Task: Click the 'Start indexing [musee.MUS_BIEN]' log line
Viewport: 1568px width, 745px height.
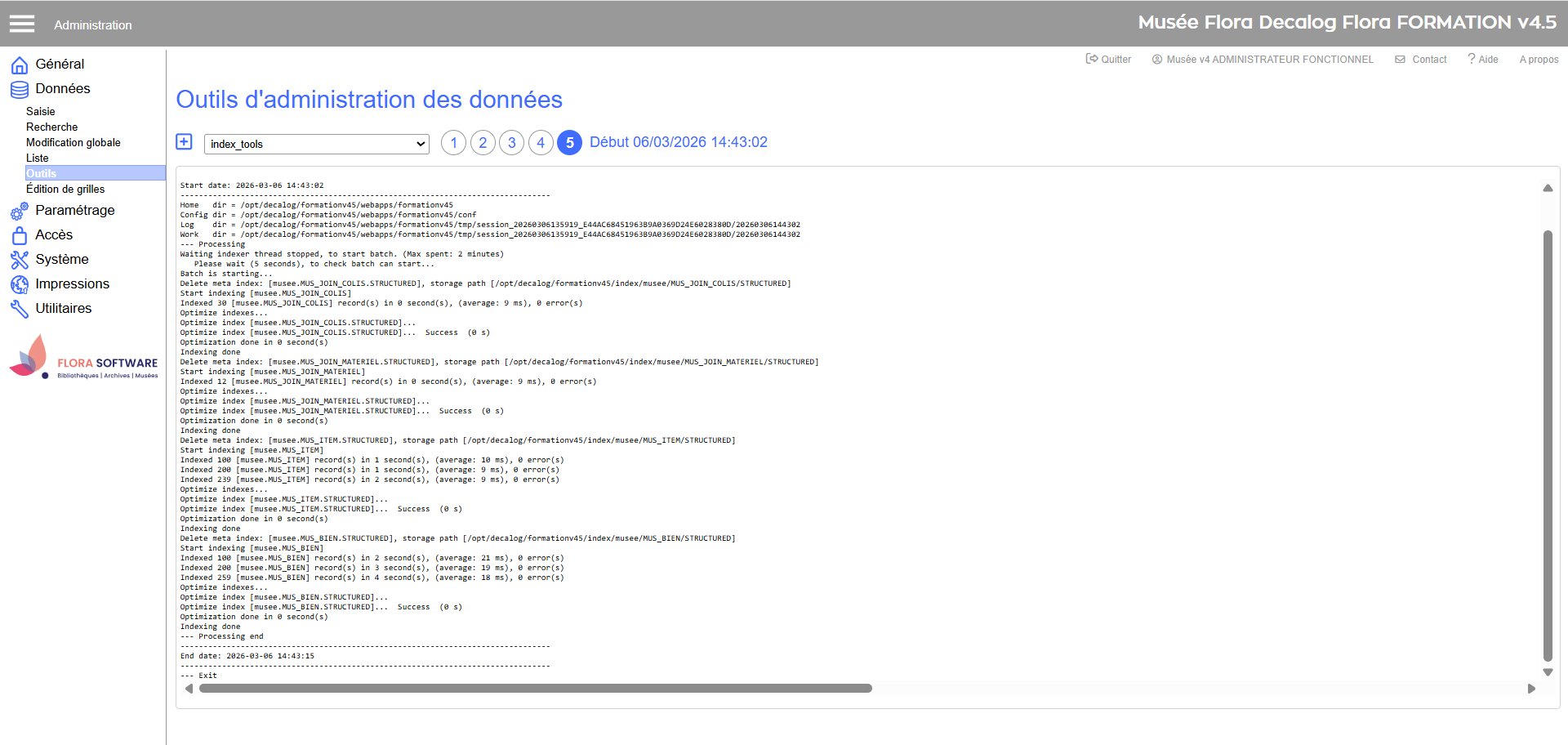Action: coord(252,548)
